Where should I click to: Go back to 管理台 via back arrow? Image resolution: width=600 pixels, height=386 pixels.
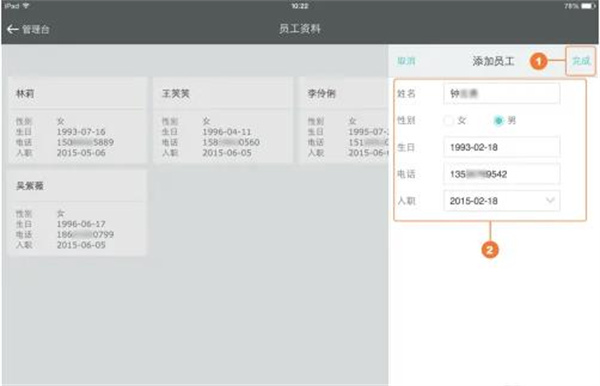[13, 29]
